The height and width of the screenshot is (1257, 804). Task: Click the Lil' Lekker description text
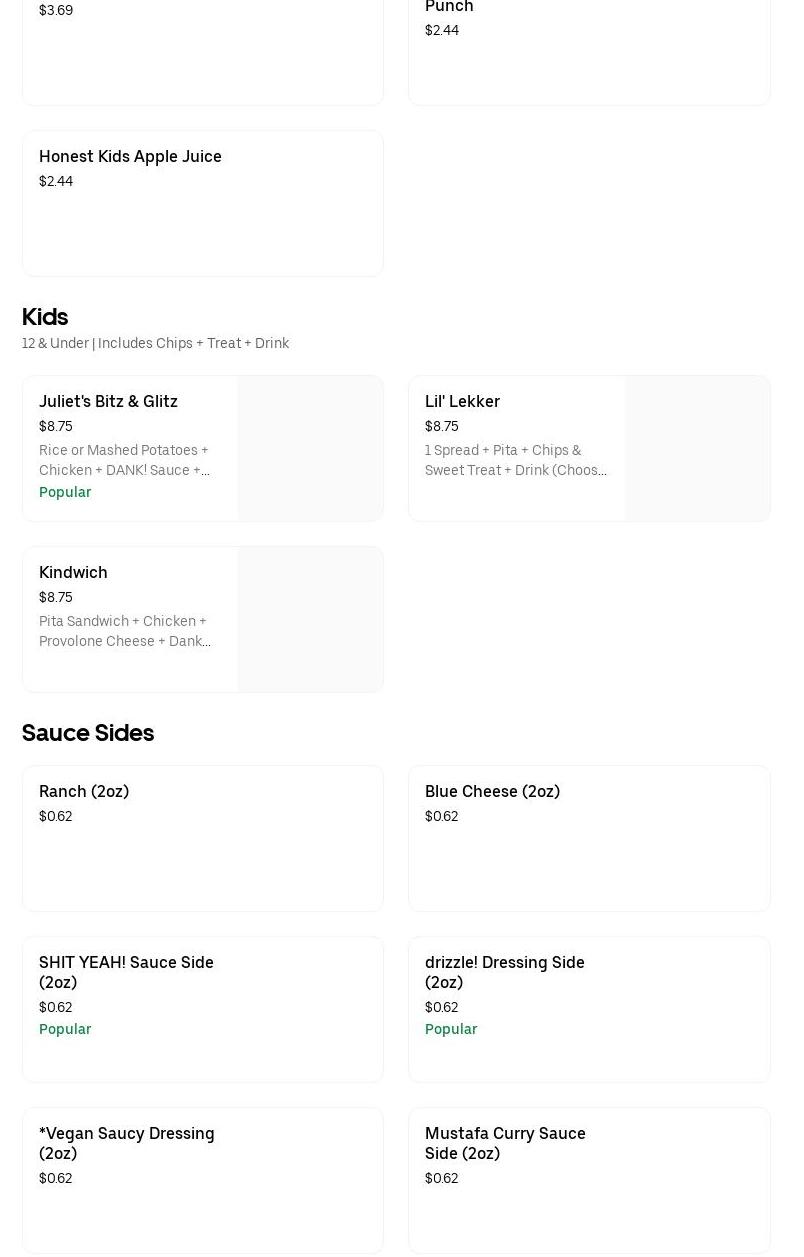[515, 461]
